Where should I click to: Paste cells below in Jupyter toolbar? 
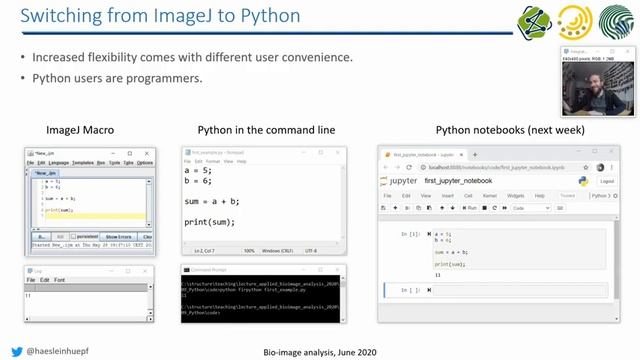[429, 208]
